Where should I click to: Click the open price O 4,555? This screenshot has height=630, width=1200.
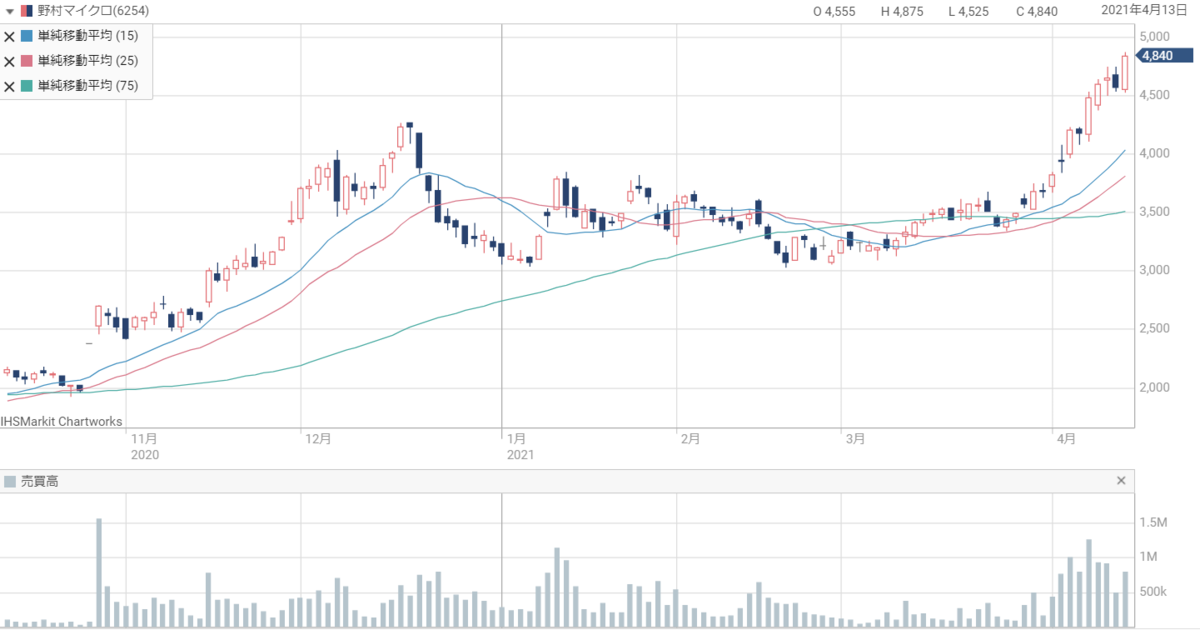point(836,11)
